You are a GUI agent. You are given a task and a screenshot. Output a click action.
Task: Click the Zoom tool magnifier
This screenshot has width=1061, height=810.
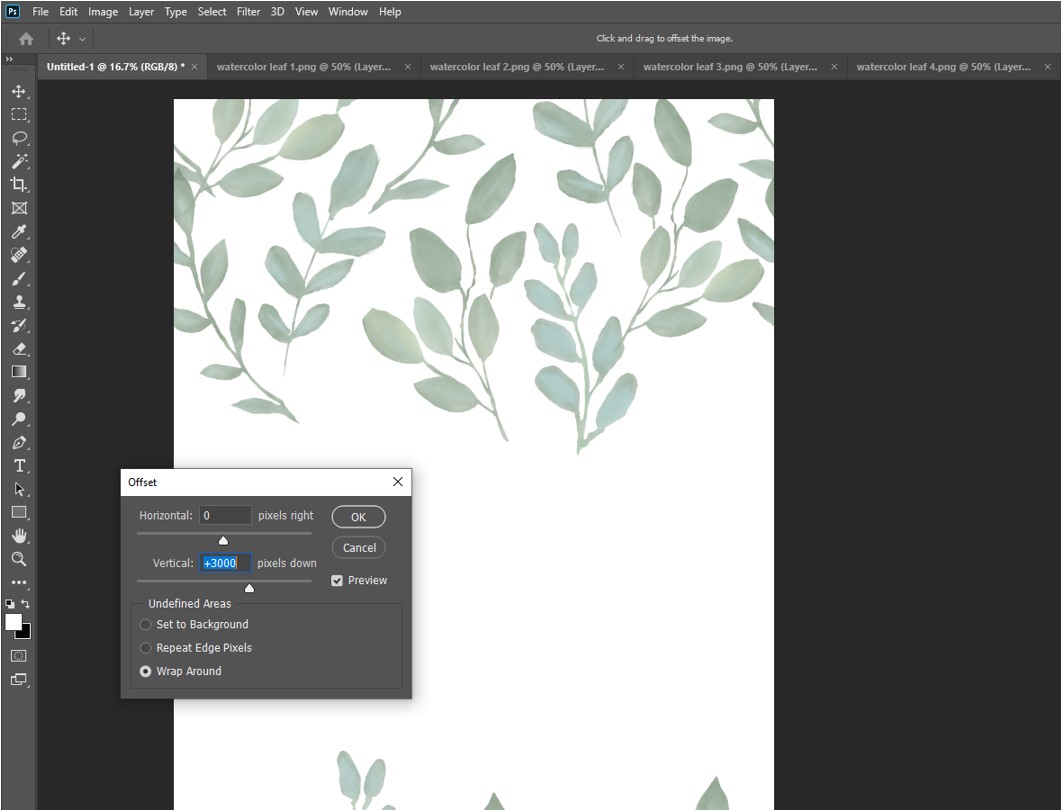coord(19,559)
